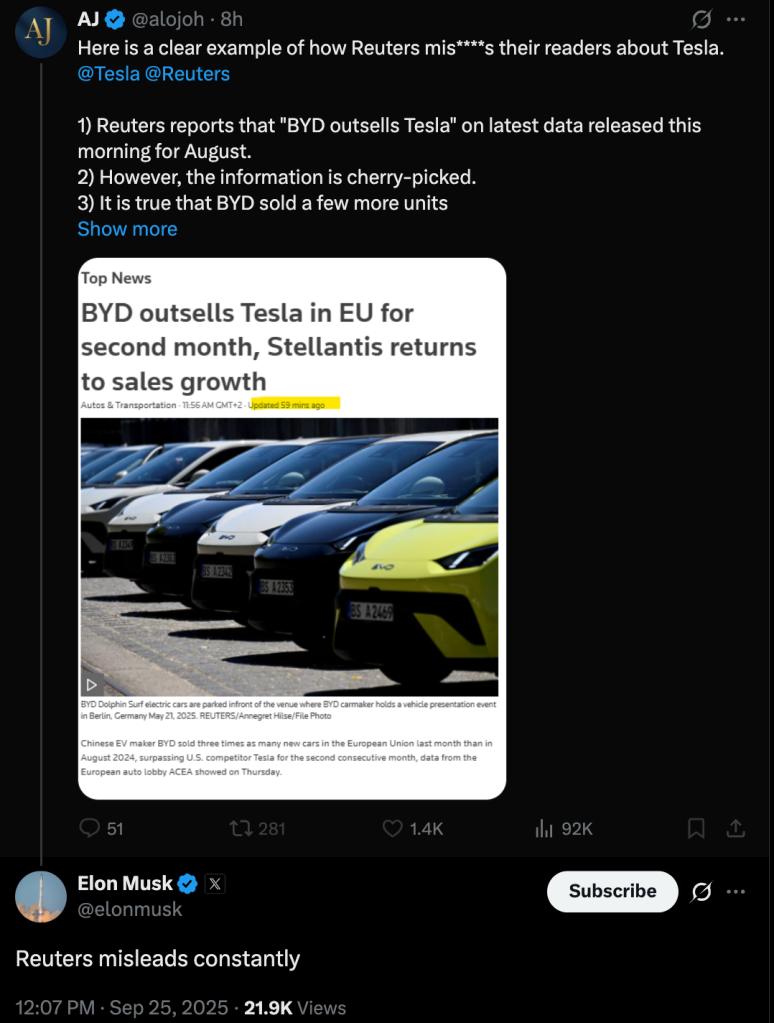Open Elon Musk's profile picture

pyautogui.click(x=41, y=896)
